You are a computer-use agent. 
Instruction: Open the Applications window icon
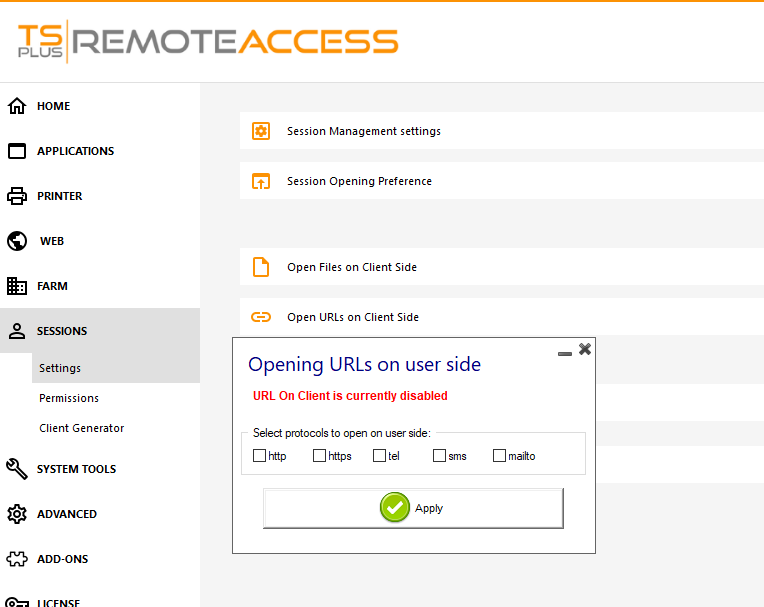coord(17,151)
